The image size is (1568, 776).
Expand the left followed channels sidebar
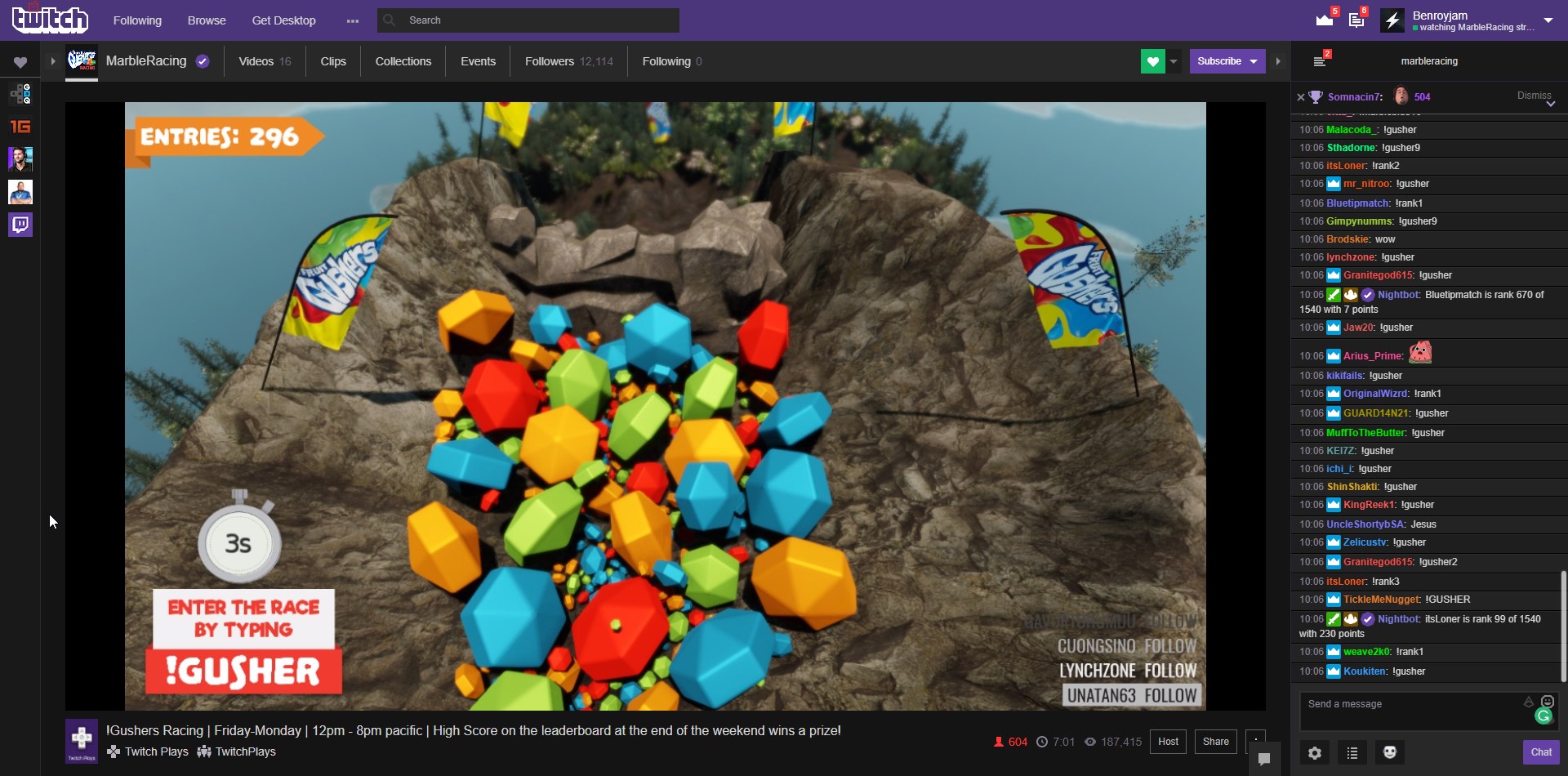52,61
